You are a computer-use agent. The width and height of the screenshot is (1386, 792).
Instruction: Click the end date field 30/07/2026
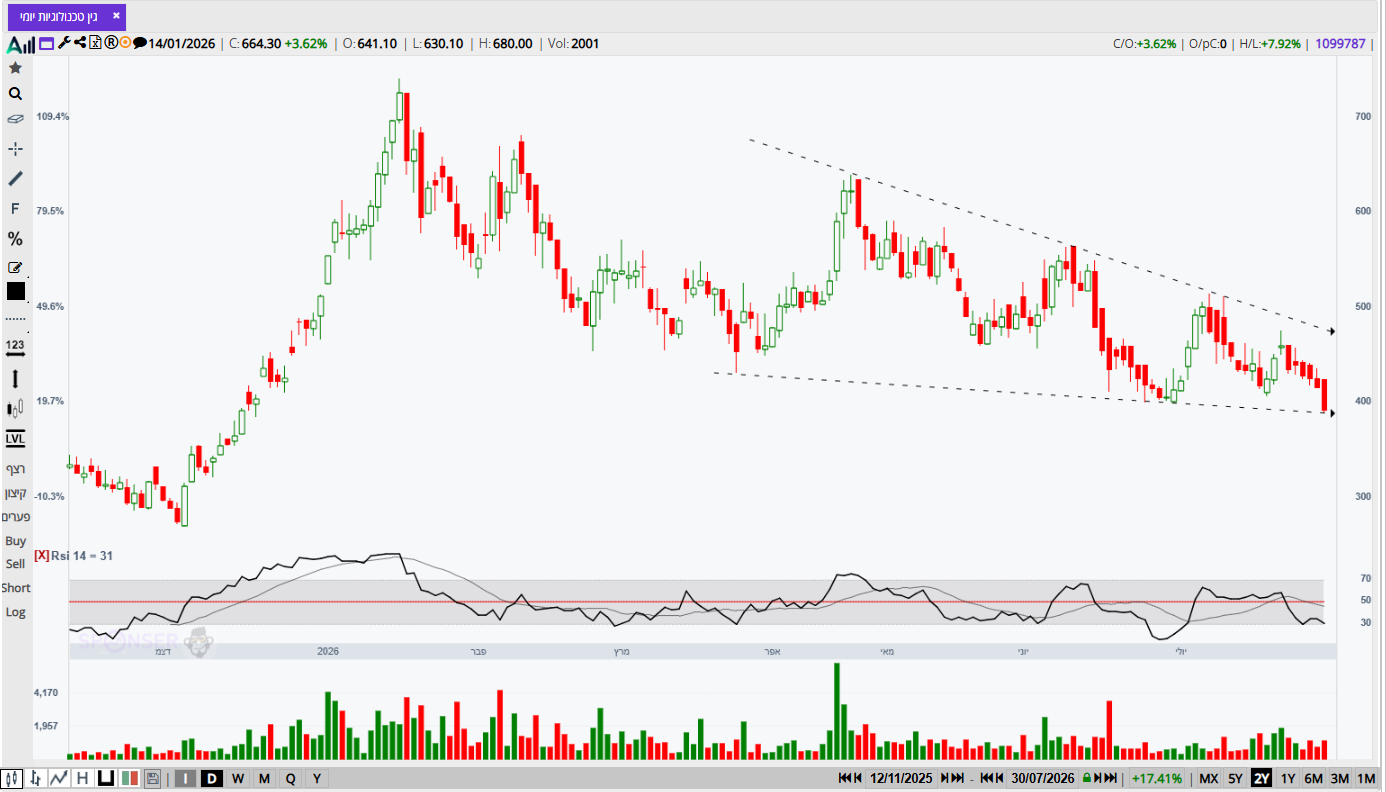[1042, 778]
